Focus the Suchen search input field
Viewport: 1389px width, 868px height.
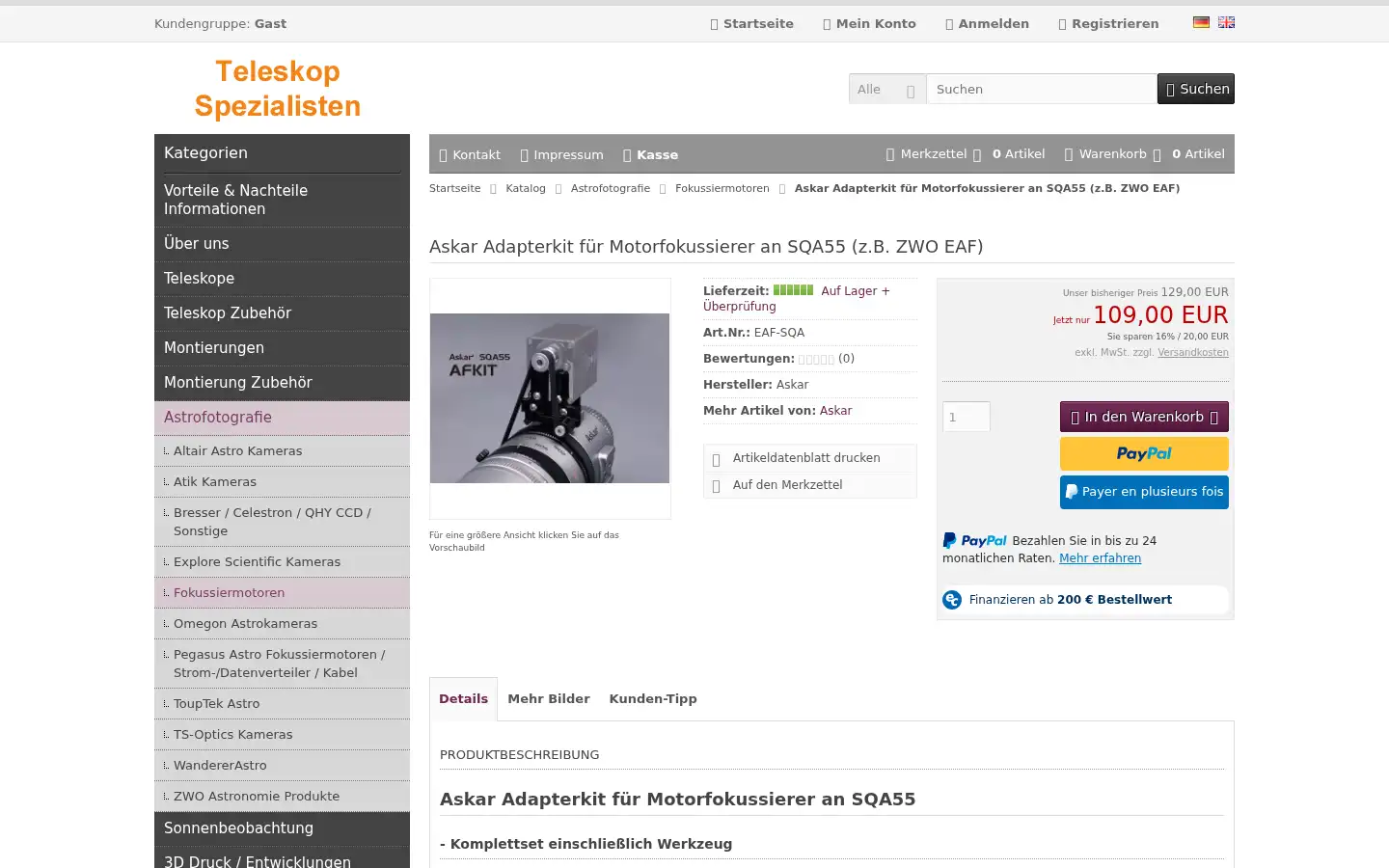click(1042, 89)
